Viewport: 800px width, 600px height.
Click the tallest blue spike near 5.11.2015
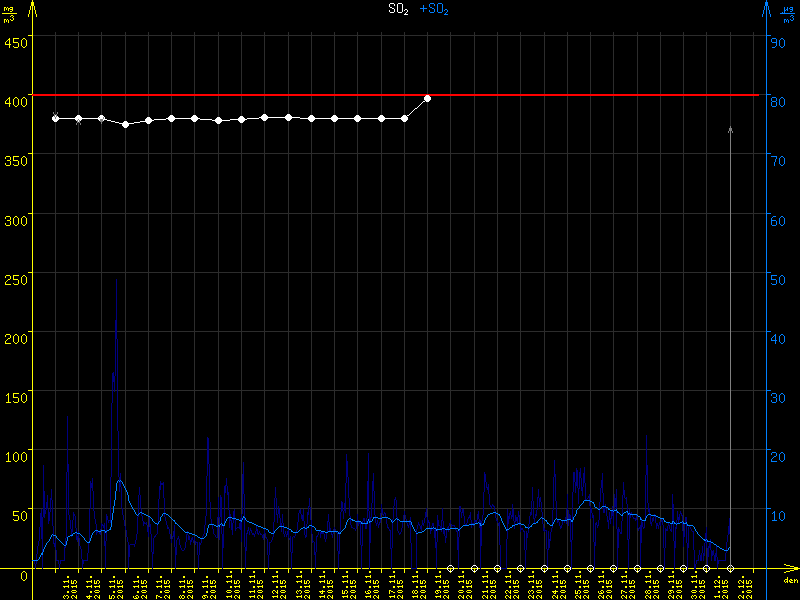point(116,282)
